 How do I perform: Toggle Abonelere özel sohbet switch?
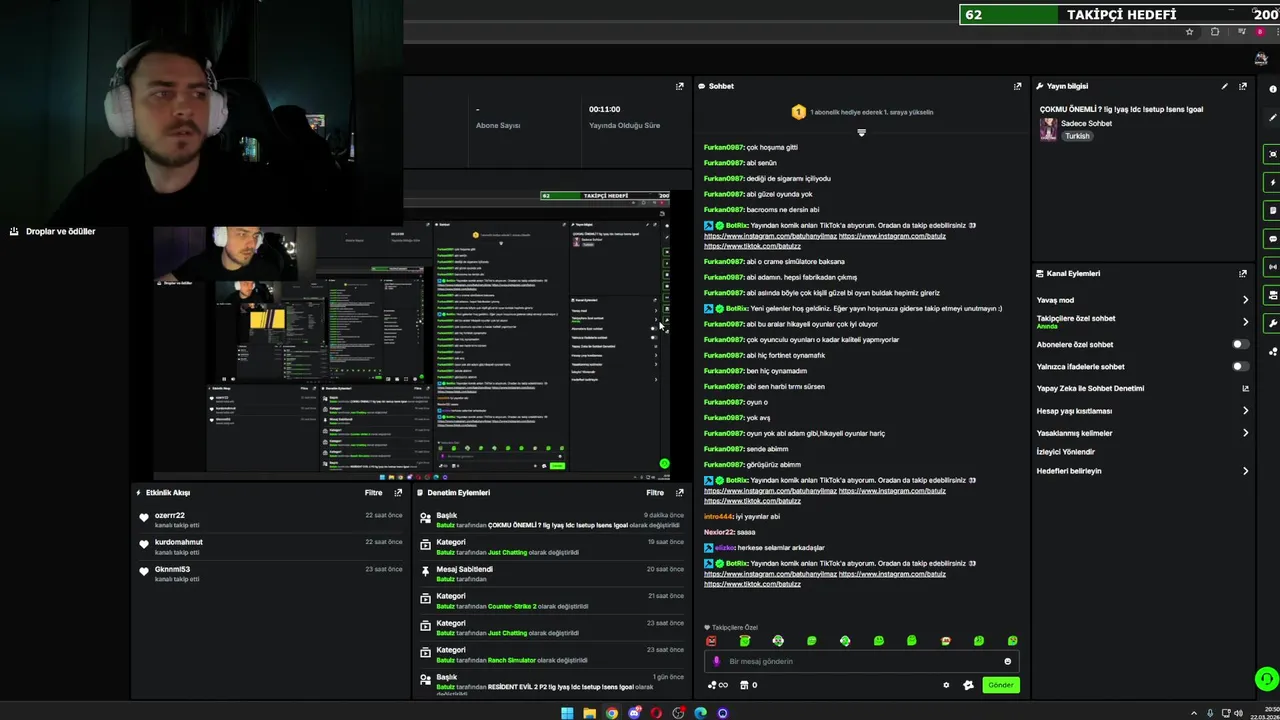tap(1240, 344)
